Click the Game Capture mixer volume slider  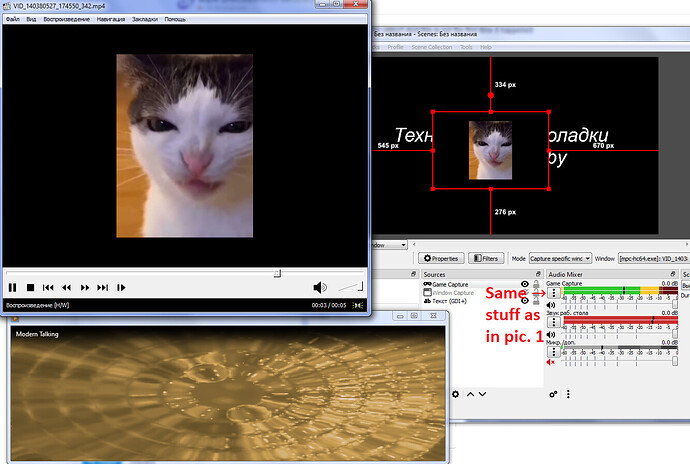click(618, 305)
